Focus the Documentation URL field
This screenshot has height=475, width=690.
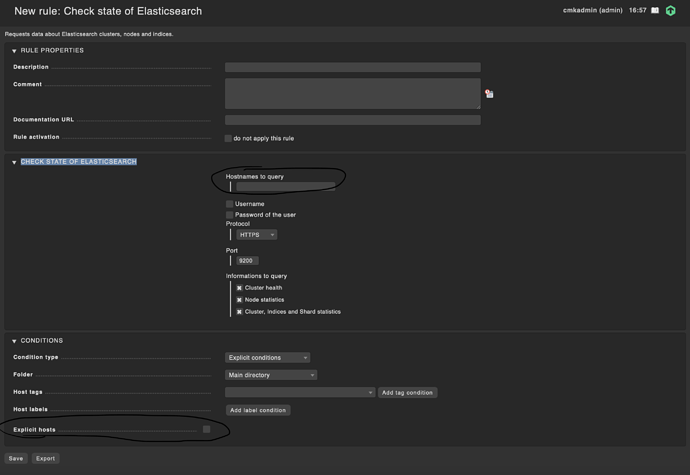click(352, 120)
